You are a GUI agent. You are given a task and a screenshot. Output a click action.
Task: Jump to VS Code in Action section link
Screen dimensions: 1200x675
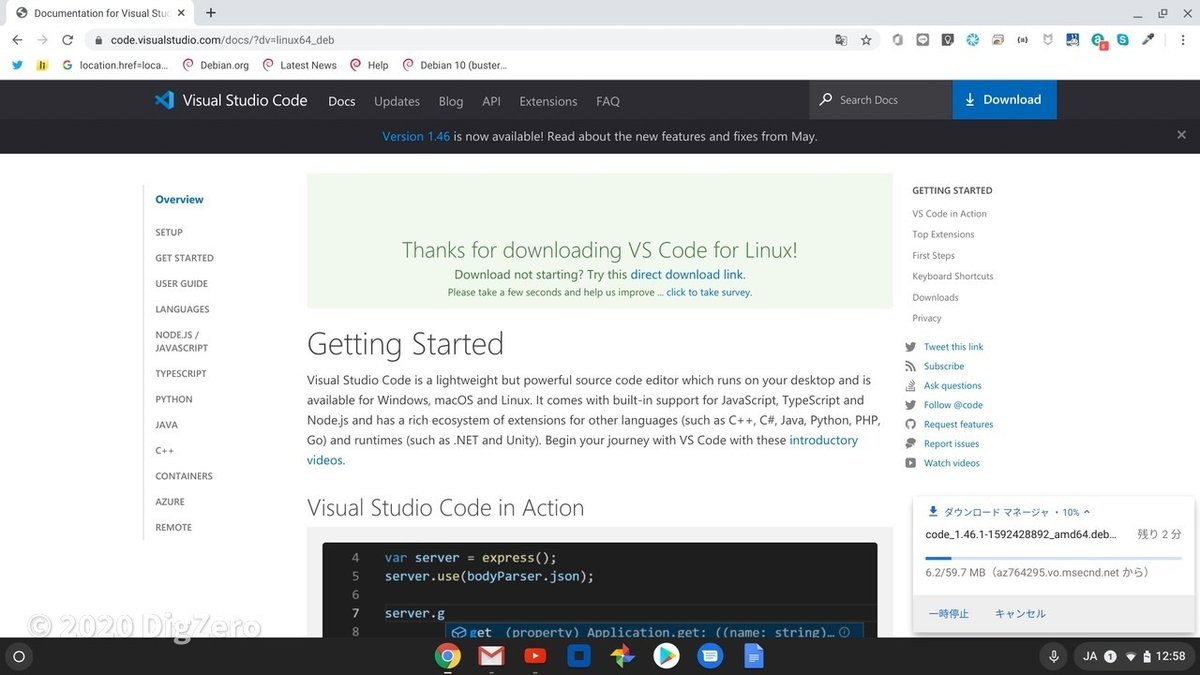(949, 214)
